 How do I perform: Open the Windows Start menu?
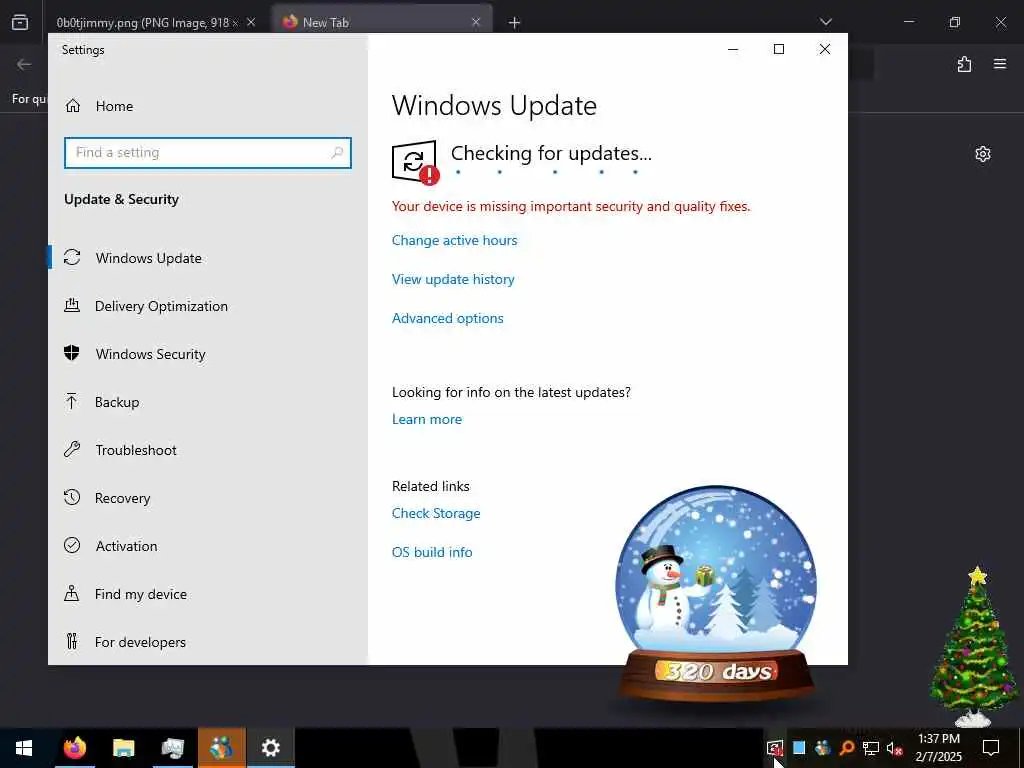pos(24,748)
